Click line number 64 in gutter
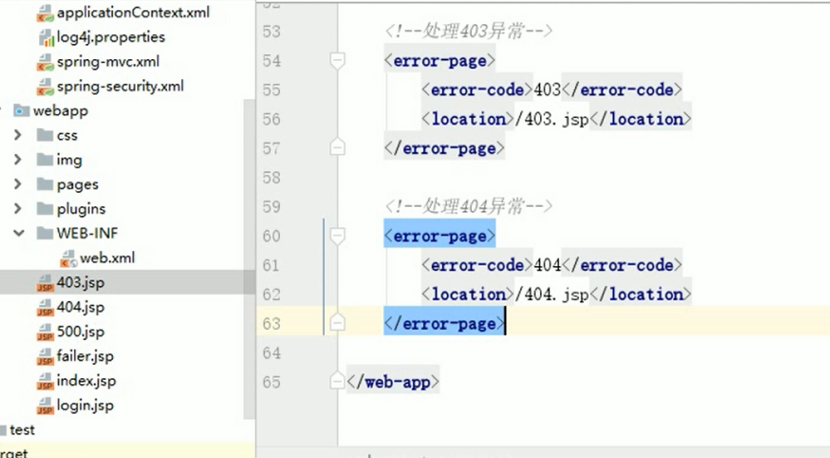830x458 pixels. point(271,353)
